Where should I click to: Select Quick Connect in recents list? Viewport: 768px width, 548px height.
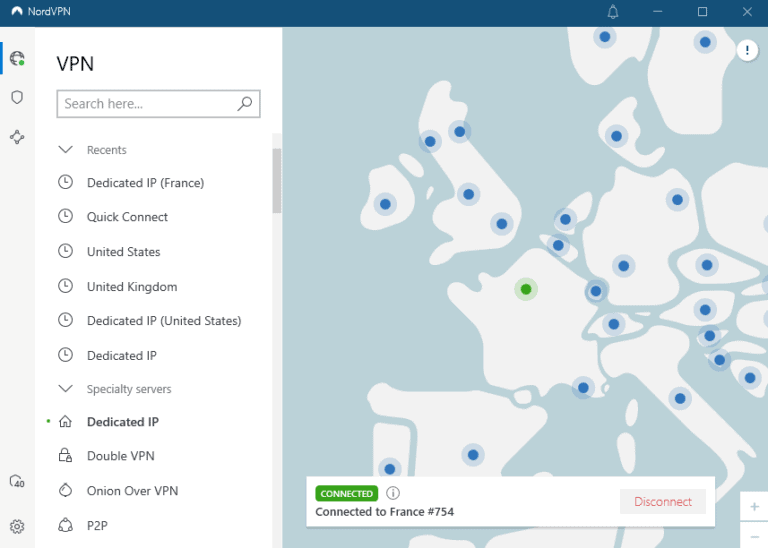pos(127,217)
